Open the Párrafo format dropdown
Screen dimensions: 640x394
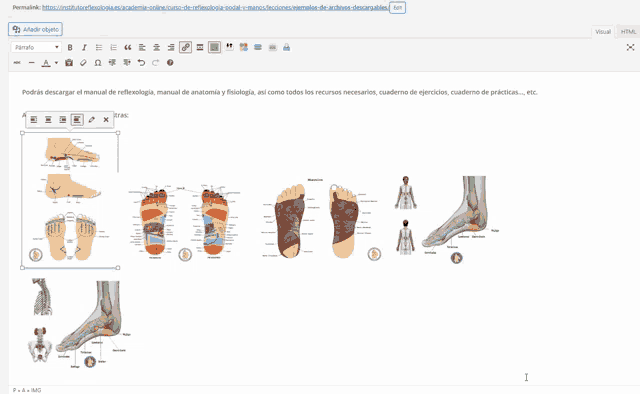(36, 47)
